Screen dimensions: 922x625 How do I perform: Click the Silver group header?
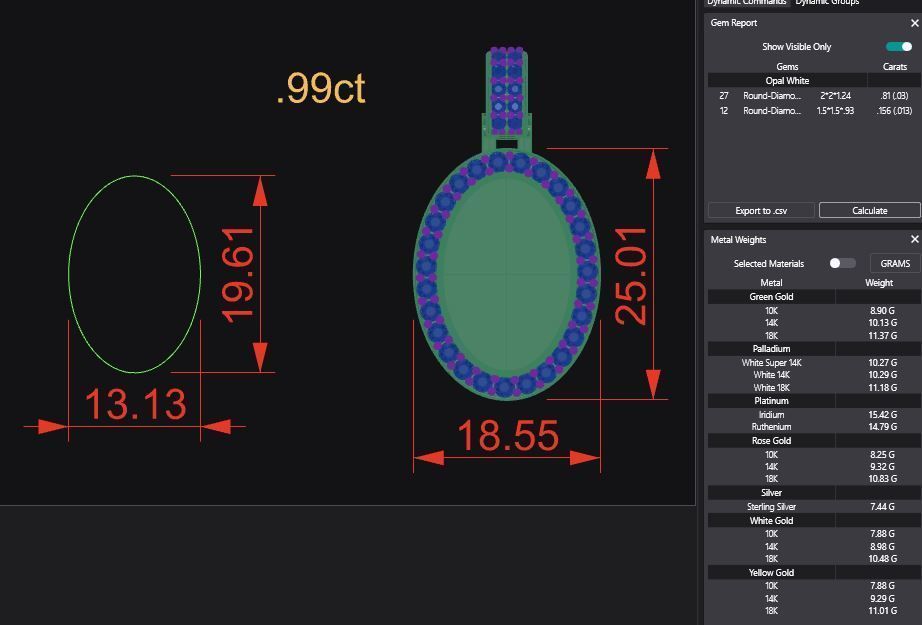tap(771, 493)
